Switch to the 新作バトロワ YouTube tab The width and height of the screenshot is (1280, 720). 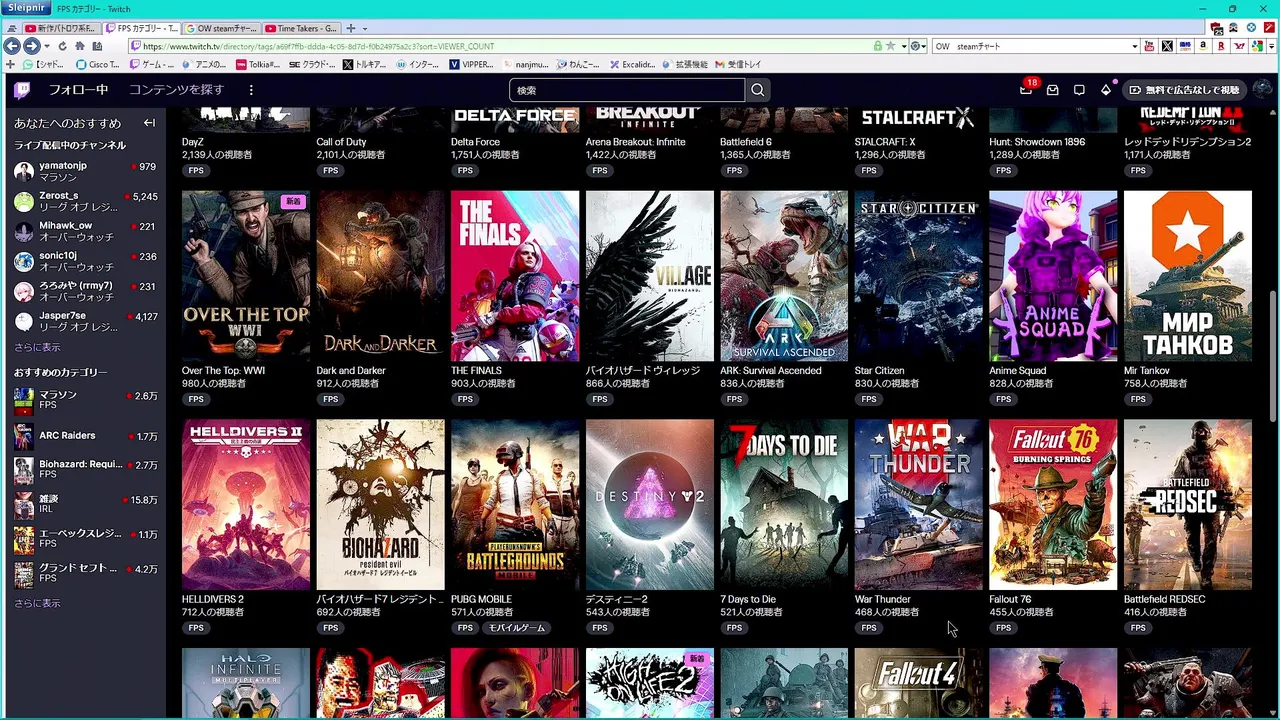click(62, 28)
